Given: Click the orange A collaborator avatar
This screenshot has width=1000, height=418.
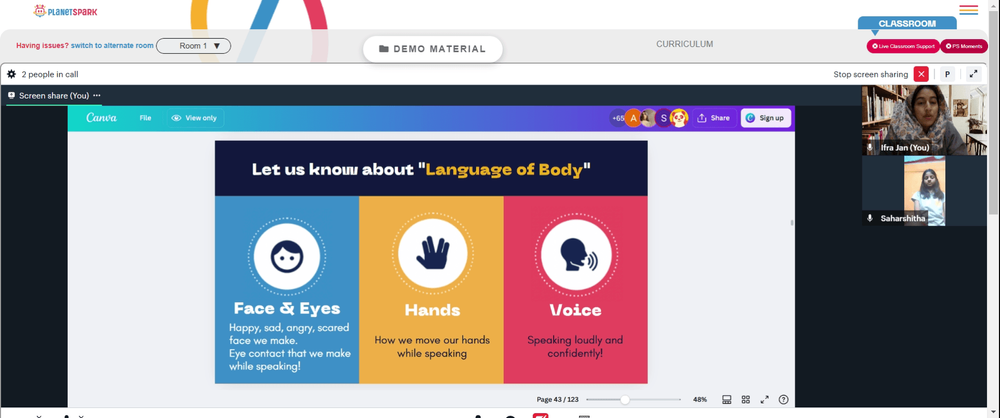Looking at the screenshot, I should pos(633,118).
